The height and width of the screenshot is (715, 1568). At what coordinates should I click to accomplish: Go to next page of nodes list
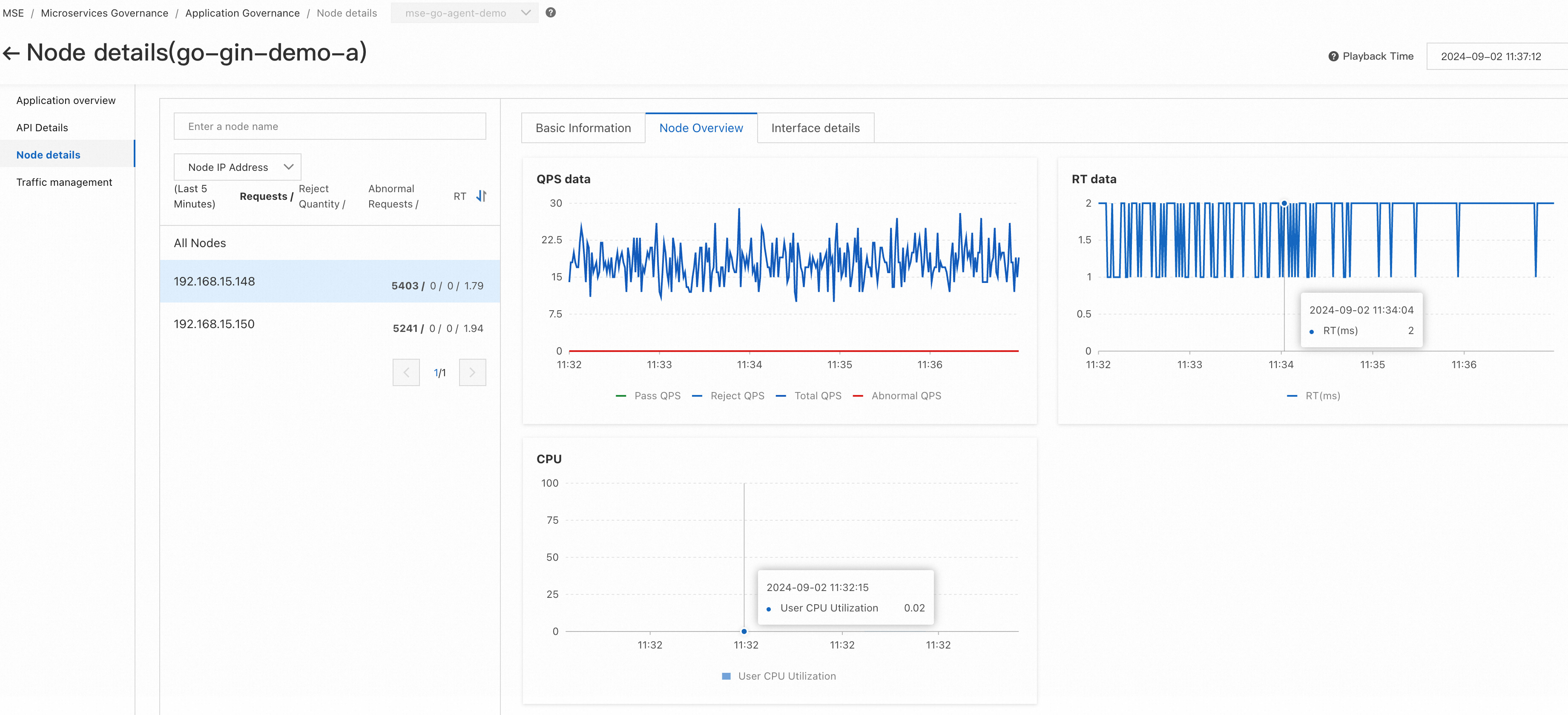point(472,372)
